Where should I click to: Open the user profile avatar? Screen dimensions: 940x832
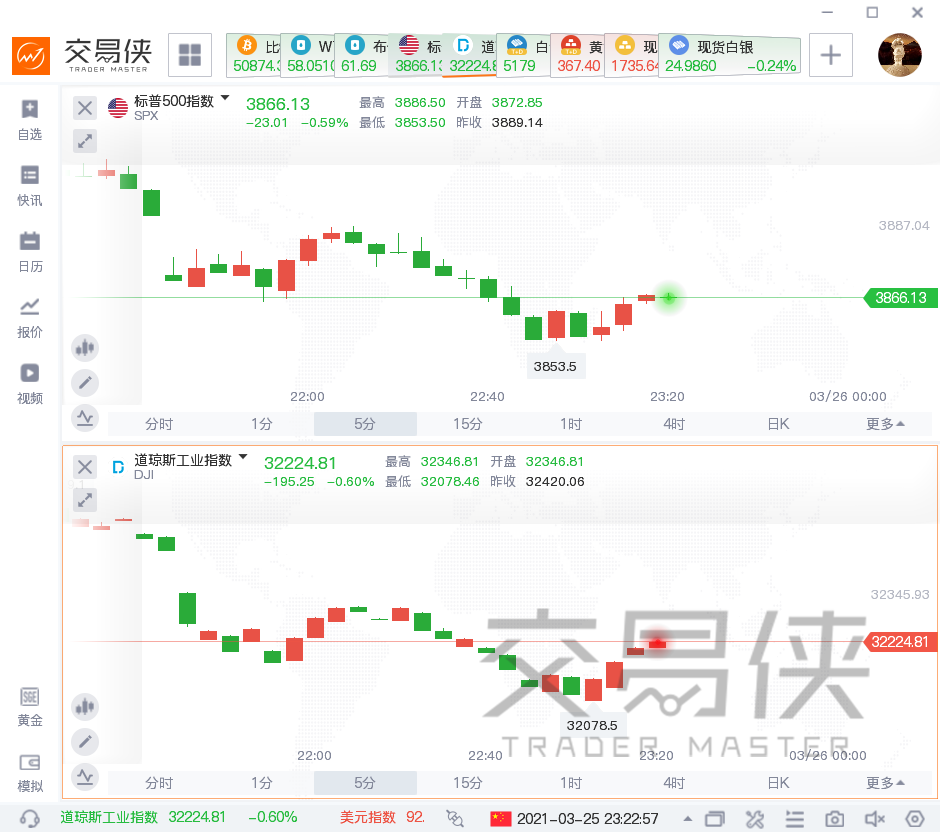[899, 55]
